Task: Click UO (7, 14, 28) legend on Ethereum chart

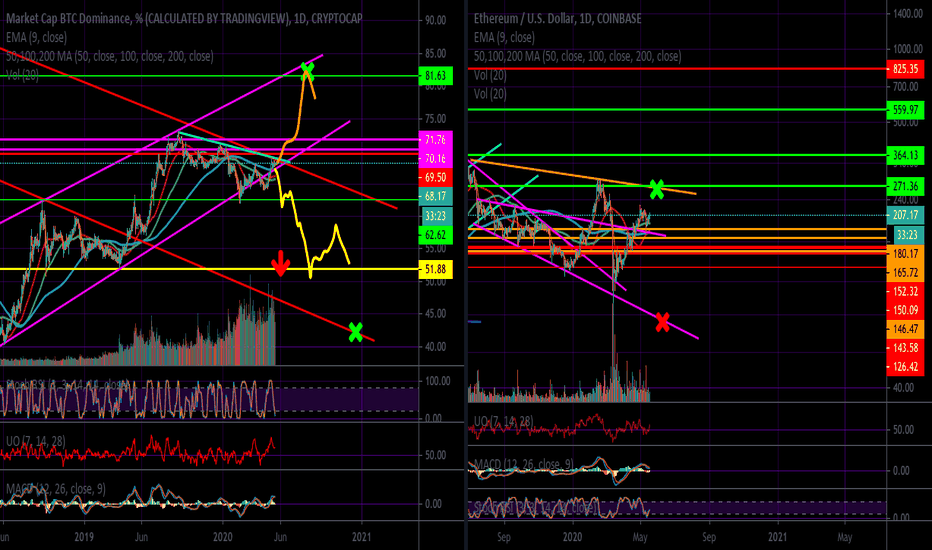Action: [x=503, y=422]
